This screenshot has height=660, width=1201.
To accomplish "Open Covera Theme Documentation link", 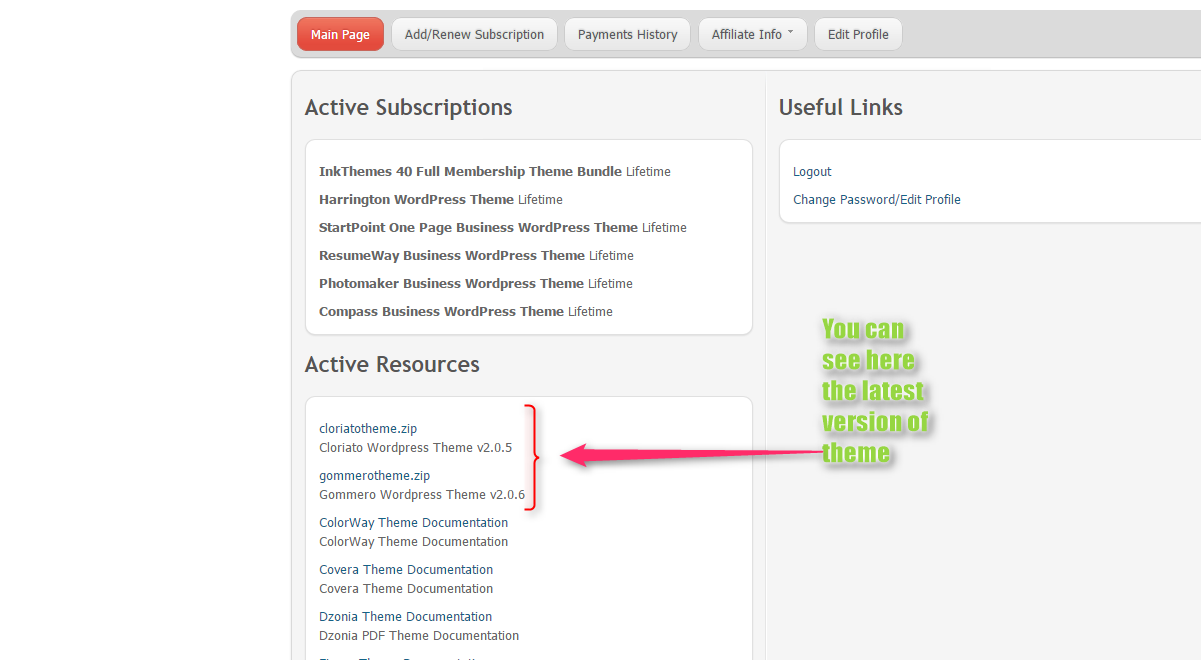I will (406, 570).
